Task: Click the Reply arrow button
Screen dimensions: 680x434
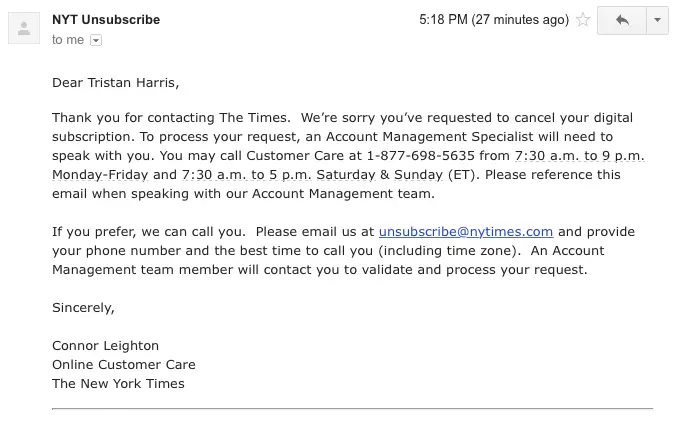Action: pos(622,20)
